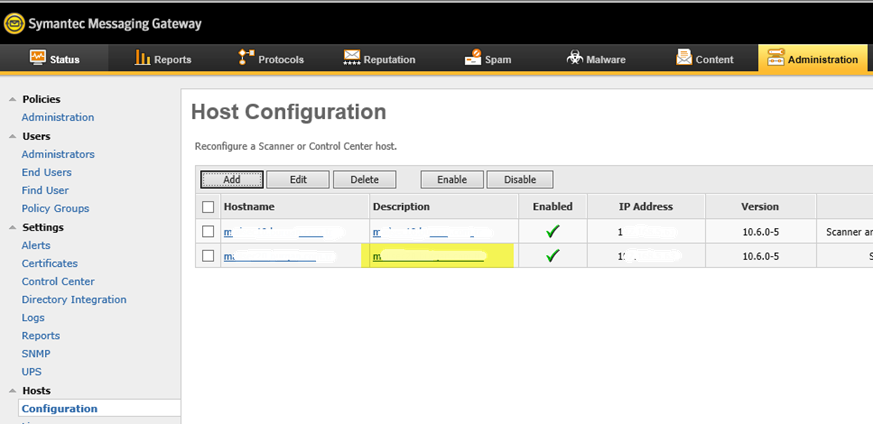The width and height of the screenshot is (873, 424).
Task: Open Administration link under Policies
Action: pos(58,117)
